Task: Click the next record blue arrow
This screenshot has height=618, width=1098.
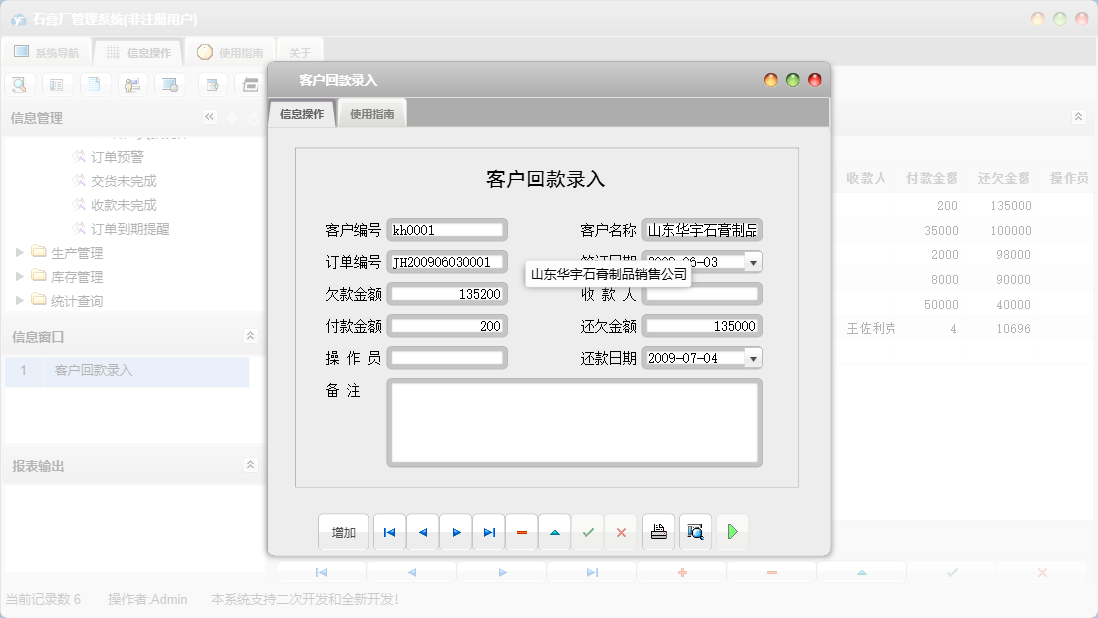Action: tap(456, 532)
